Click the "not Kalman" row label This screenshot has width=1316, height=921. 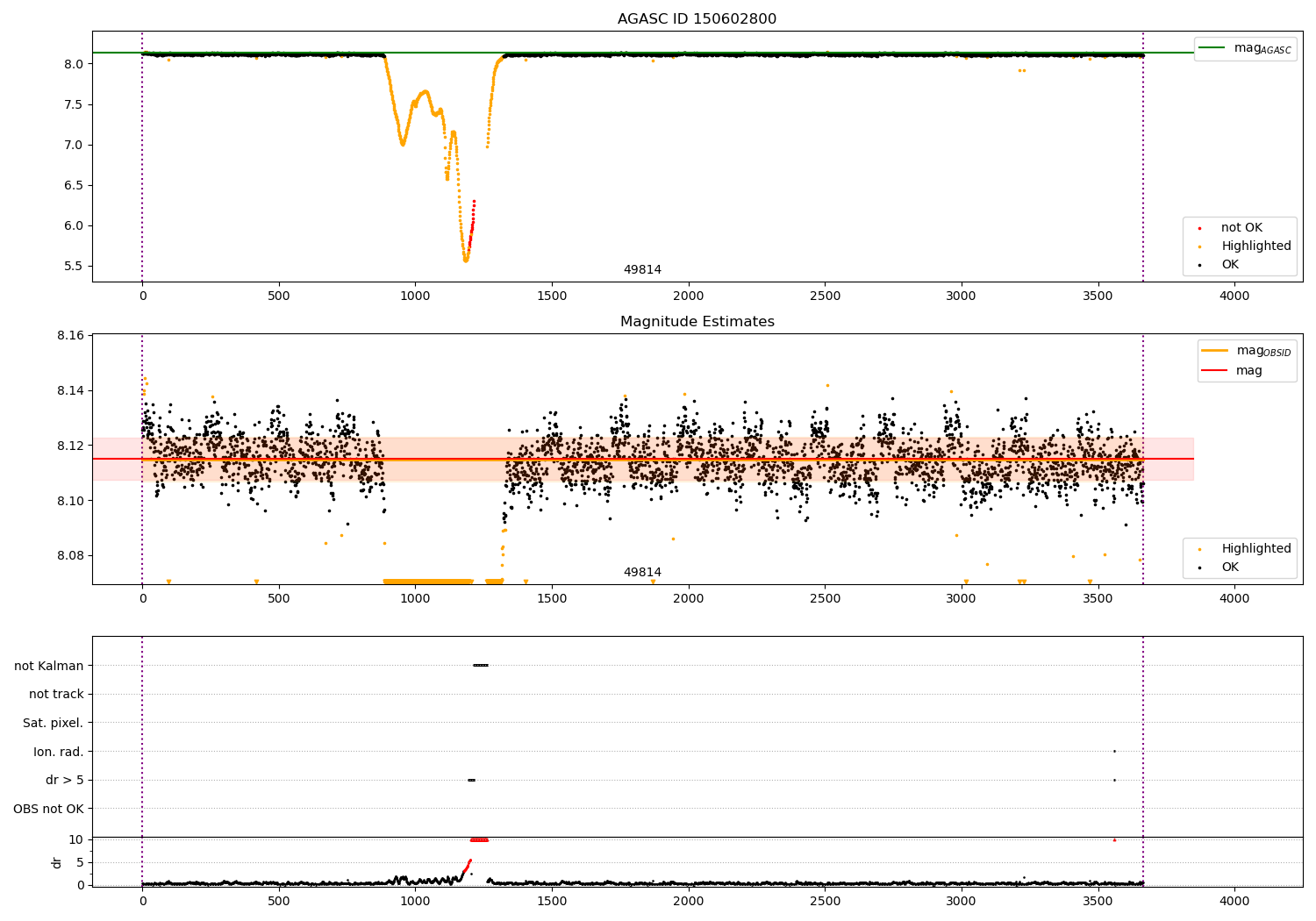pyautogui.click(x=49, y=666)
